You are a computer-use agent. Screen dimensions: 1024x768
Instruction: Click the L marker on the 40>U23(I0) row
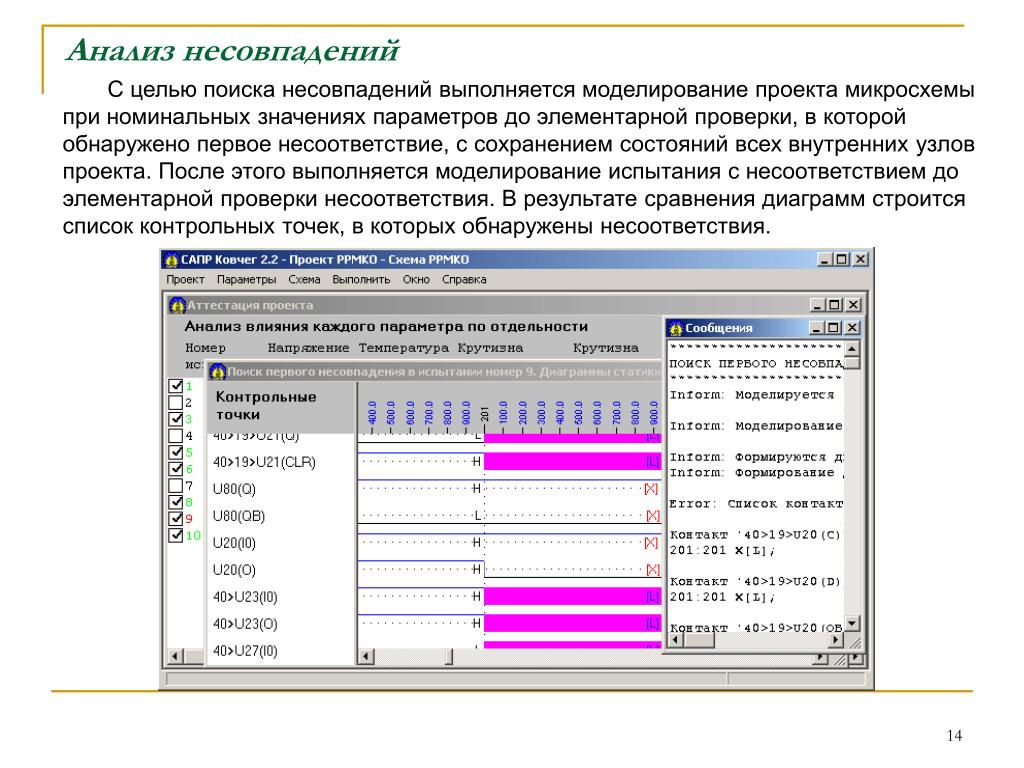[652, 596]
